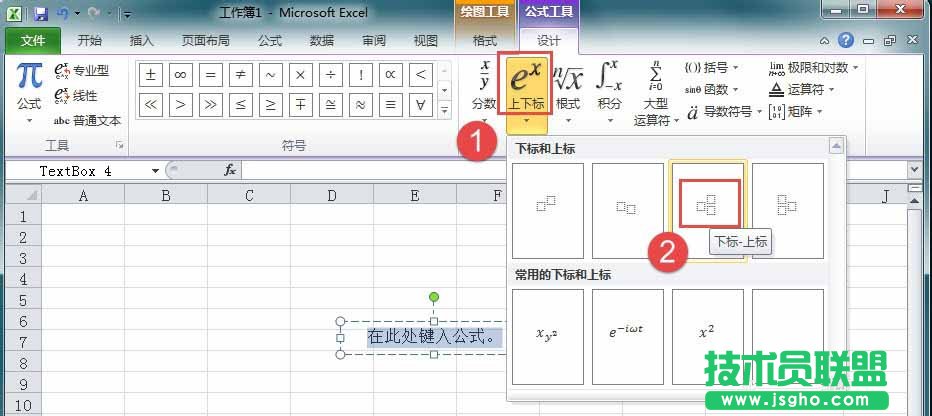
Task: Switch to Page Layout (页面布局) tab
Action: coord(205,40)
